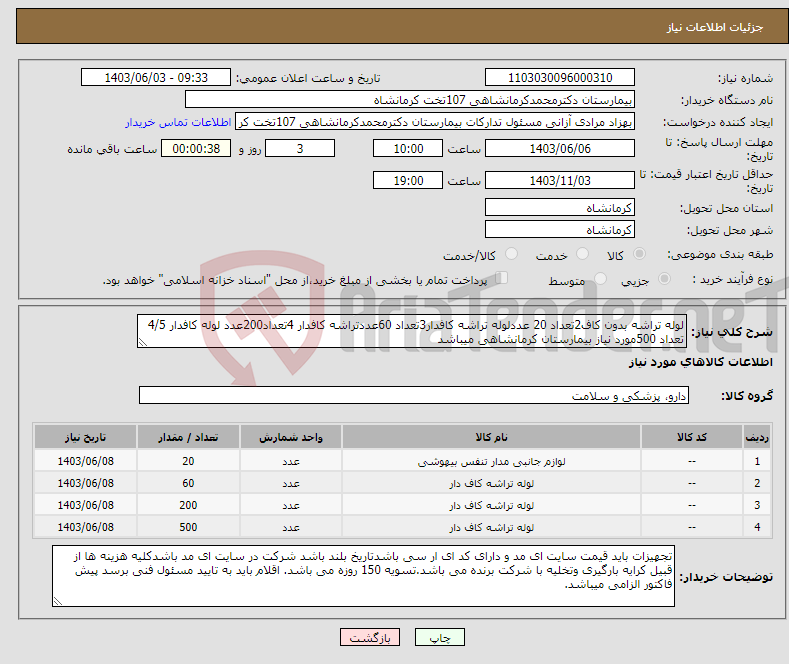Screen dimensions: 789x664
Task: Click the ردیف column header
Action: click(757, 437)
